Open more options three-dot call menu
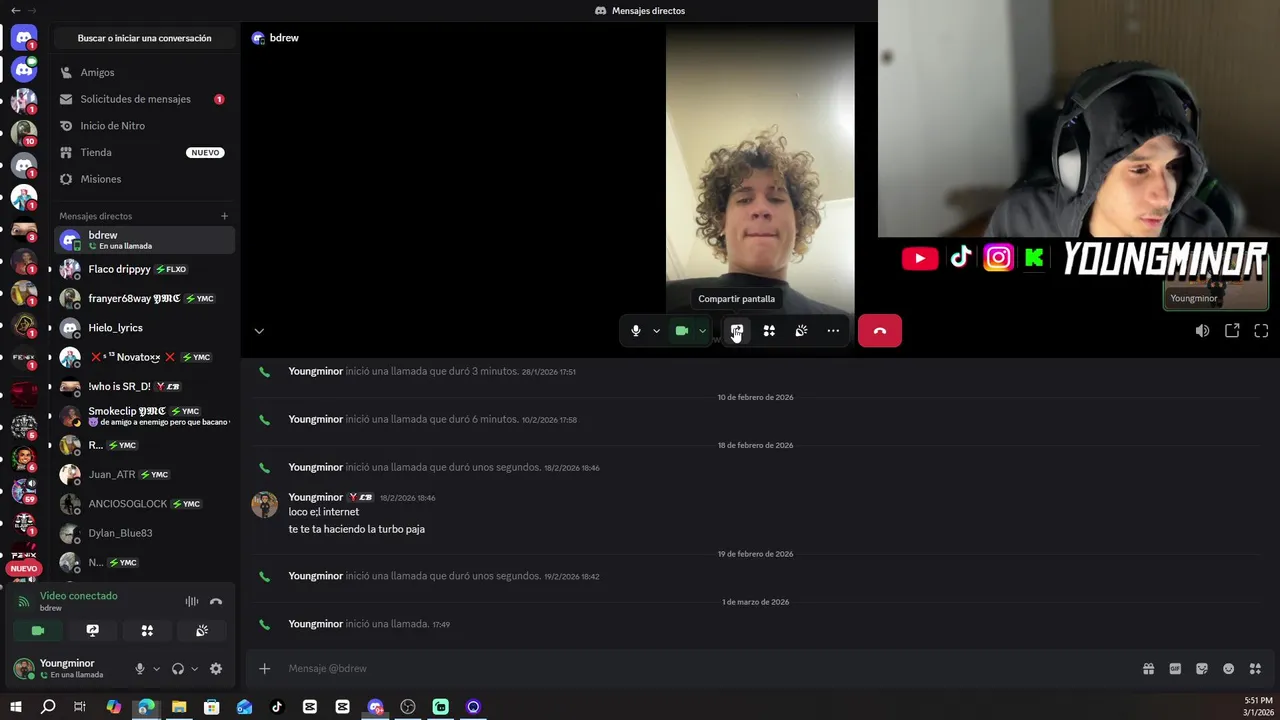The width and height of the screenshot is (1280, 720). tap(833, 331)
